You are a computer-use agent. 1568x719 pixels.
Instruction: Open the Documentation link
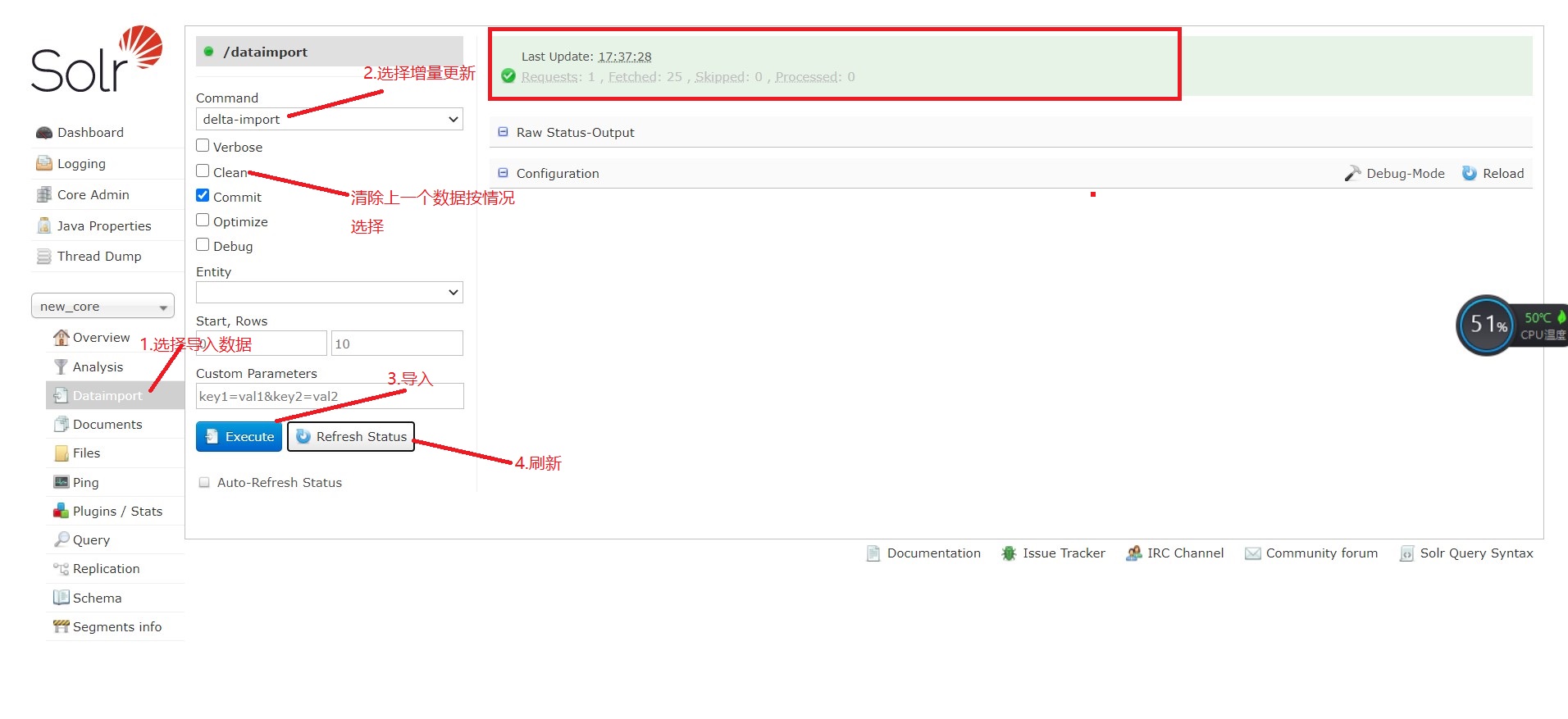tap(934, 553)
